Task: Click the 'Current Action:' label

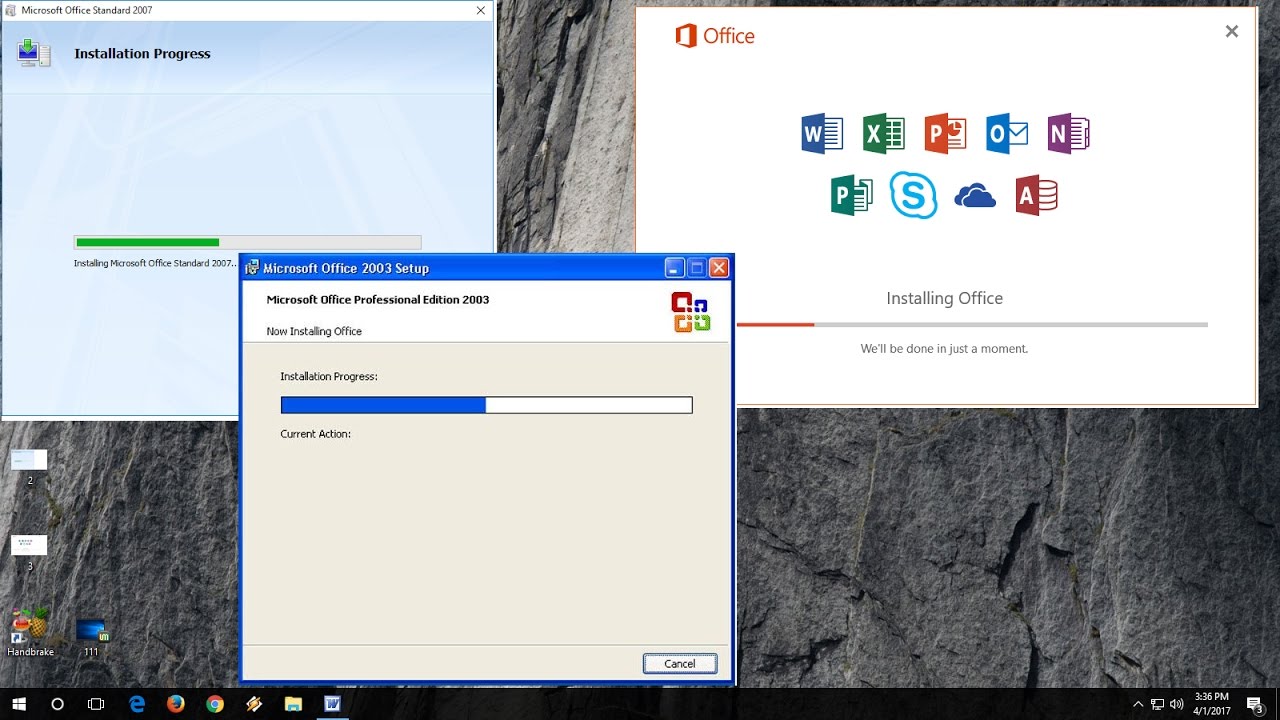Action: click(x=315, y=434)
